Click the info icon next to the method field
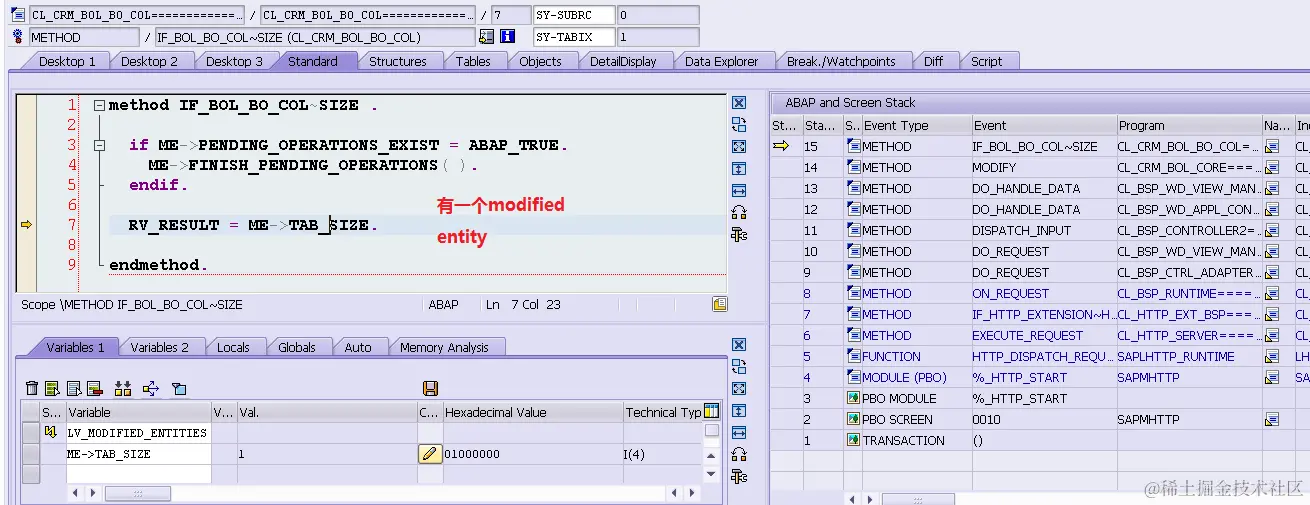 point(507,37)
